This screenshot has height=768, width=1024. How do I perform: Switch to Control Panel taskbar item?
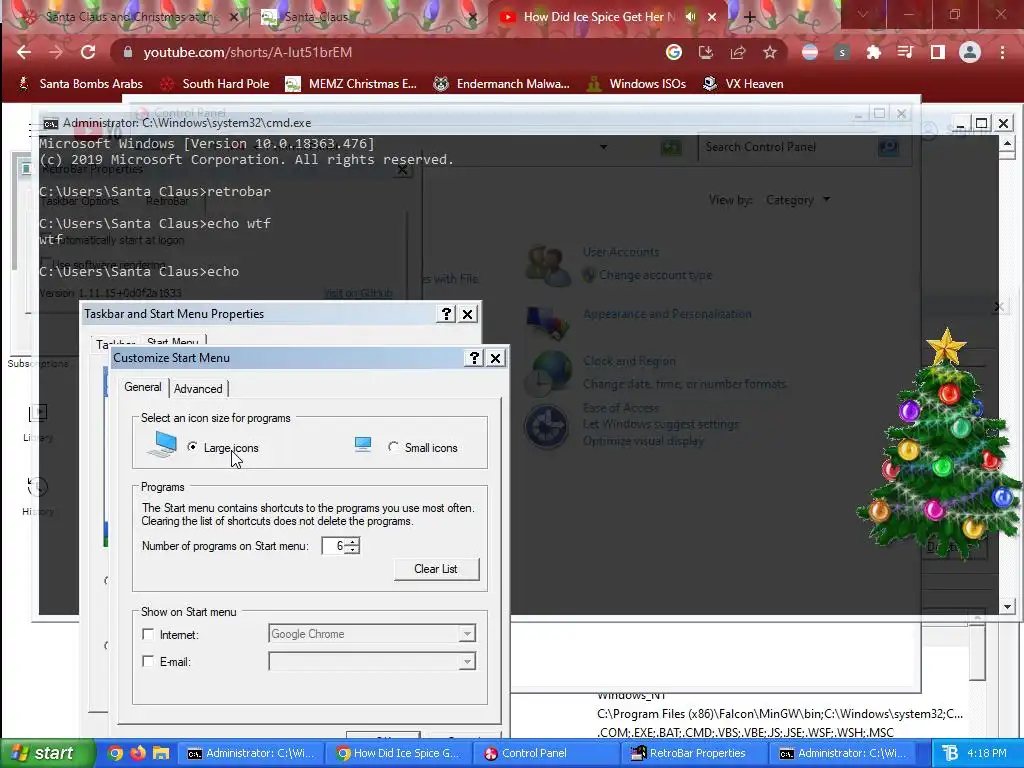(x=546, y=753)
